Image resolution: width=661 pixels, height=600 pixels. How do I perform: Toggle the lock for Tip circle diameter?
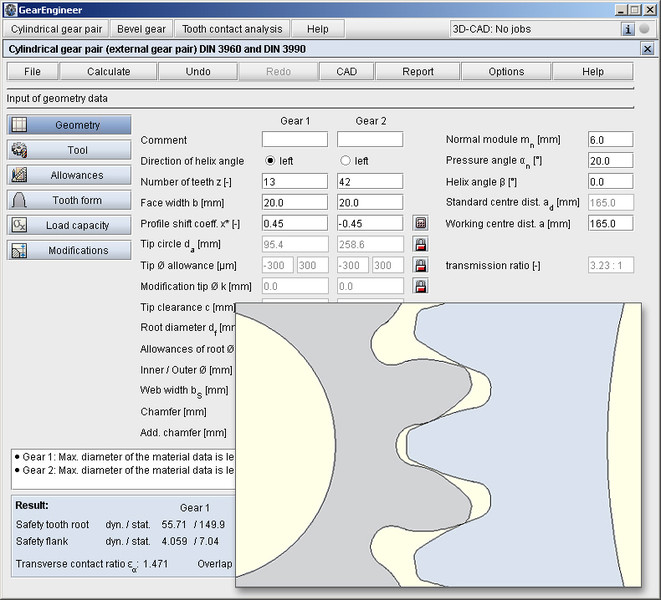tap(421, 244)
